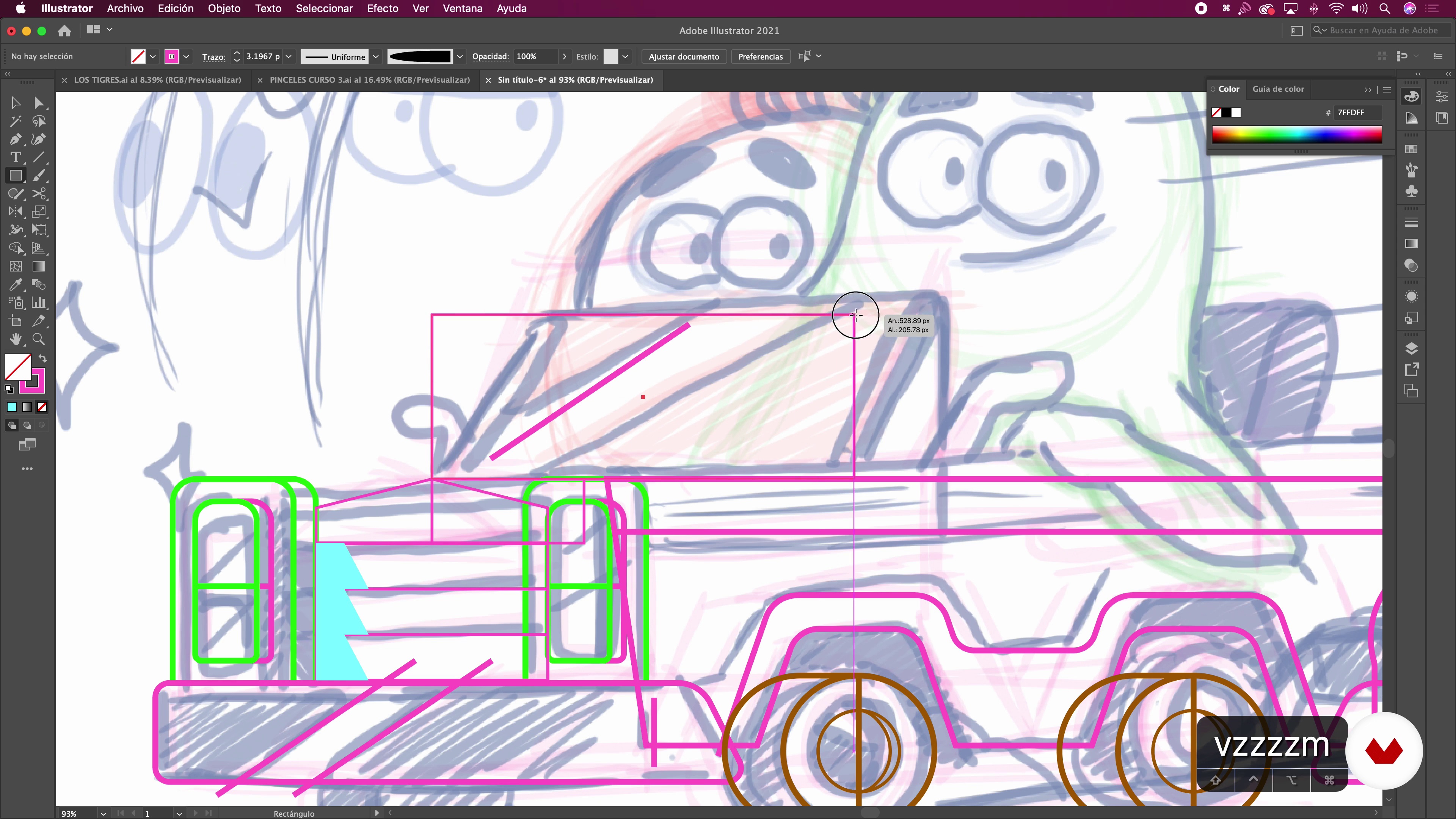Select the Zoom tool

point(38,339)
